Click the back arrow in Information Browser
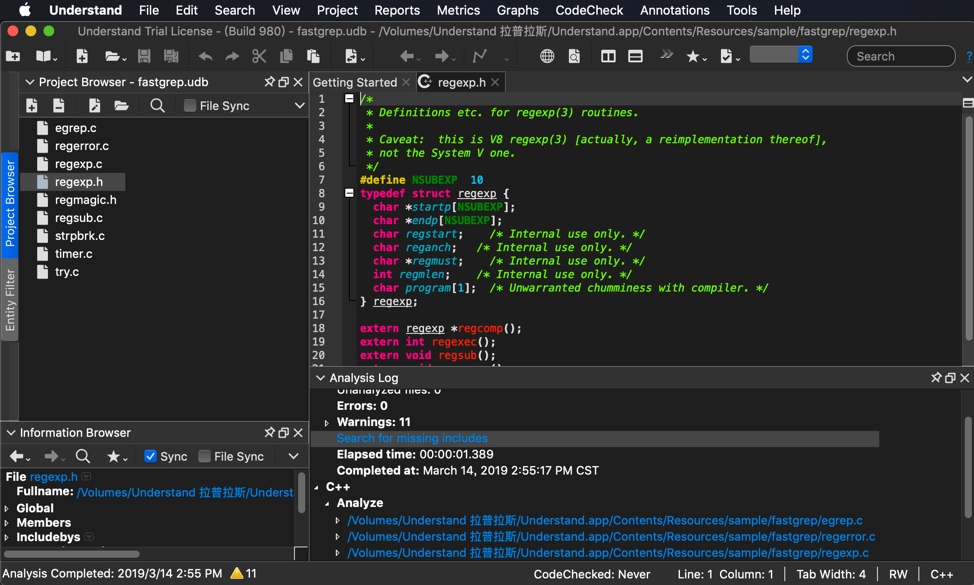This screenshot has height=585, width=974. (x=17, y=457)
